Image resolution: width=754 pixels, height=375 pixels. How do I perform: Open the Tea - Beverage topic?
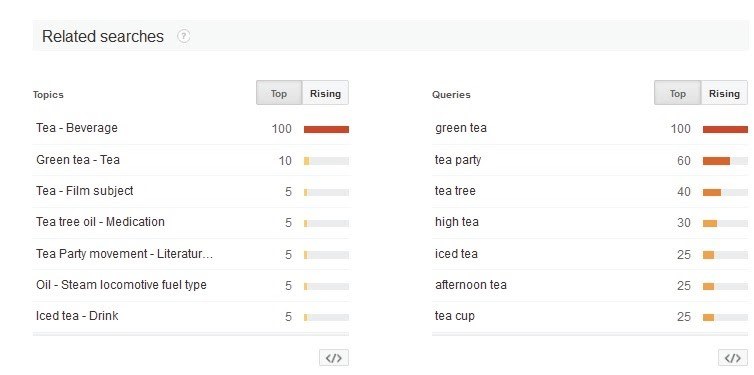[77, 128]
